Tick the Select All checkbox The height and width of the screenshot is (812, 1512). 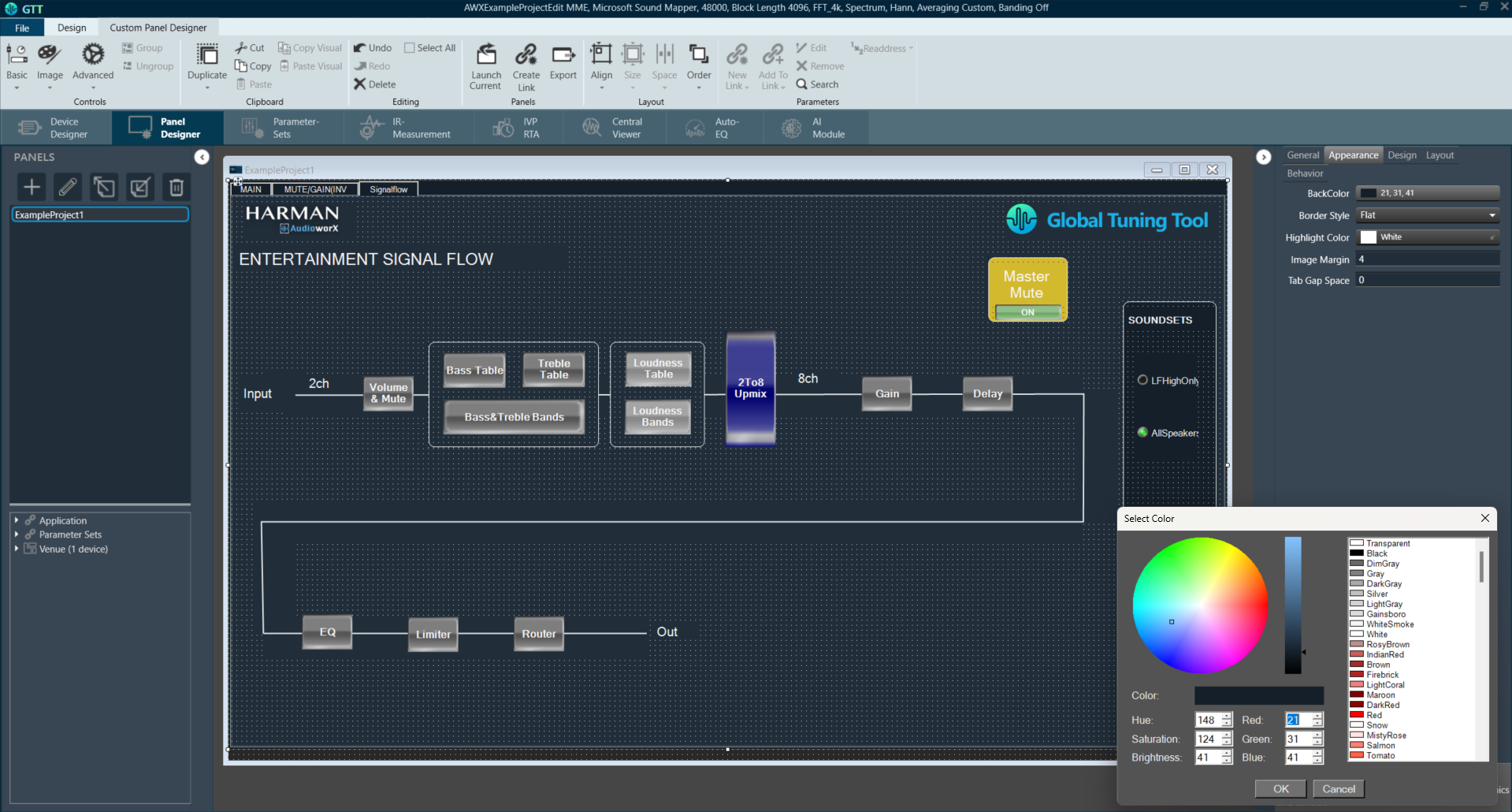click(410, 48)
